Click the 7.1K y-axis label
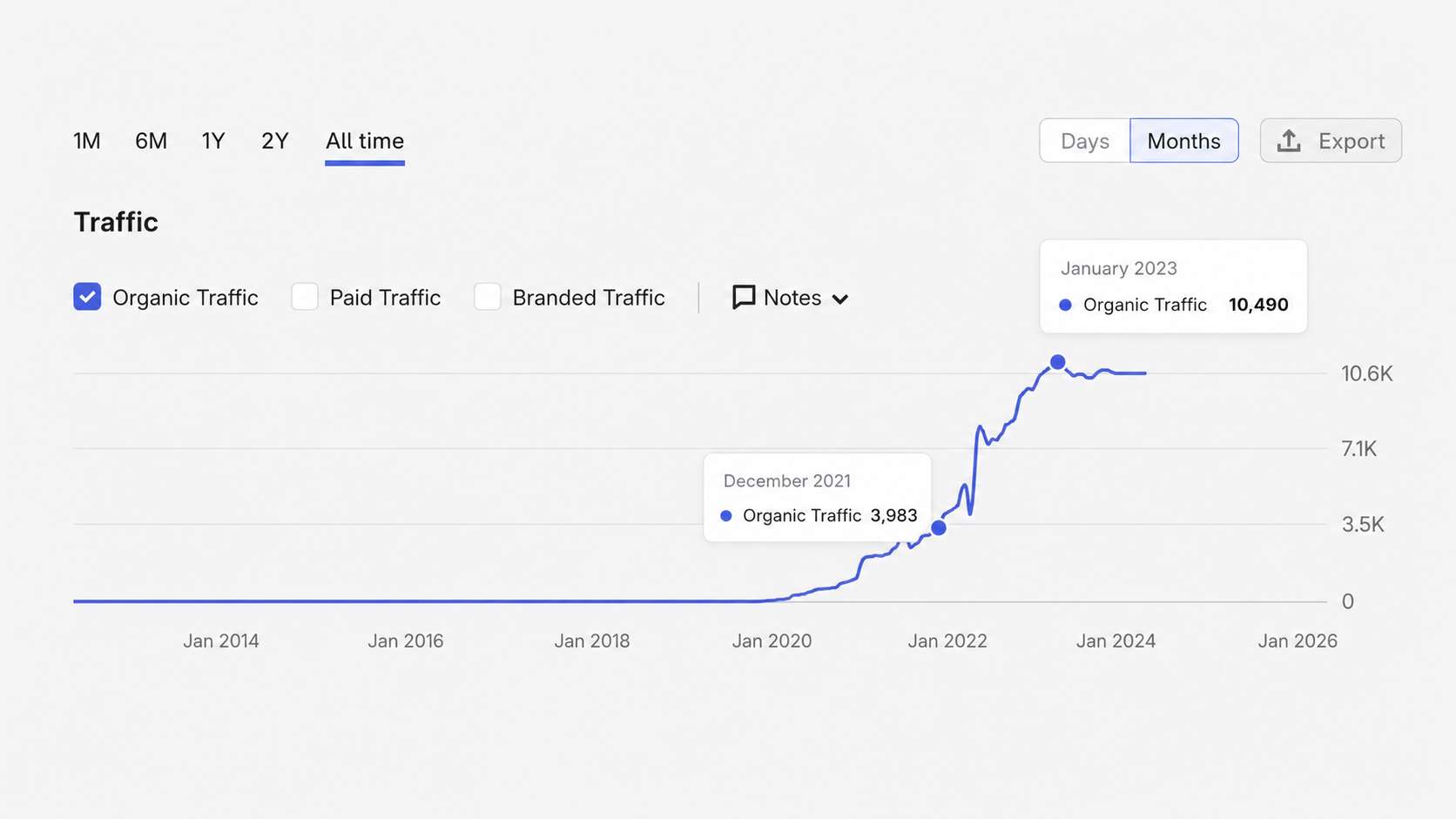 [x=1359, y=449]
